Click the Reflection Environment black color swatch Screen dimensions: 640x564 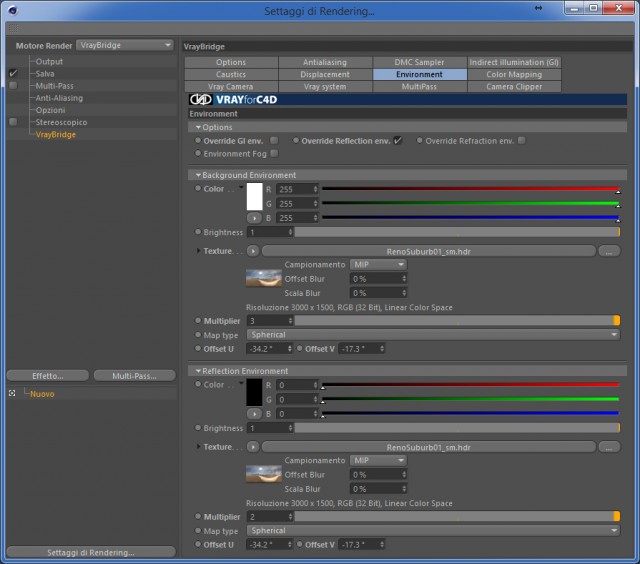click(x=254, y=392)
